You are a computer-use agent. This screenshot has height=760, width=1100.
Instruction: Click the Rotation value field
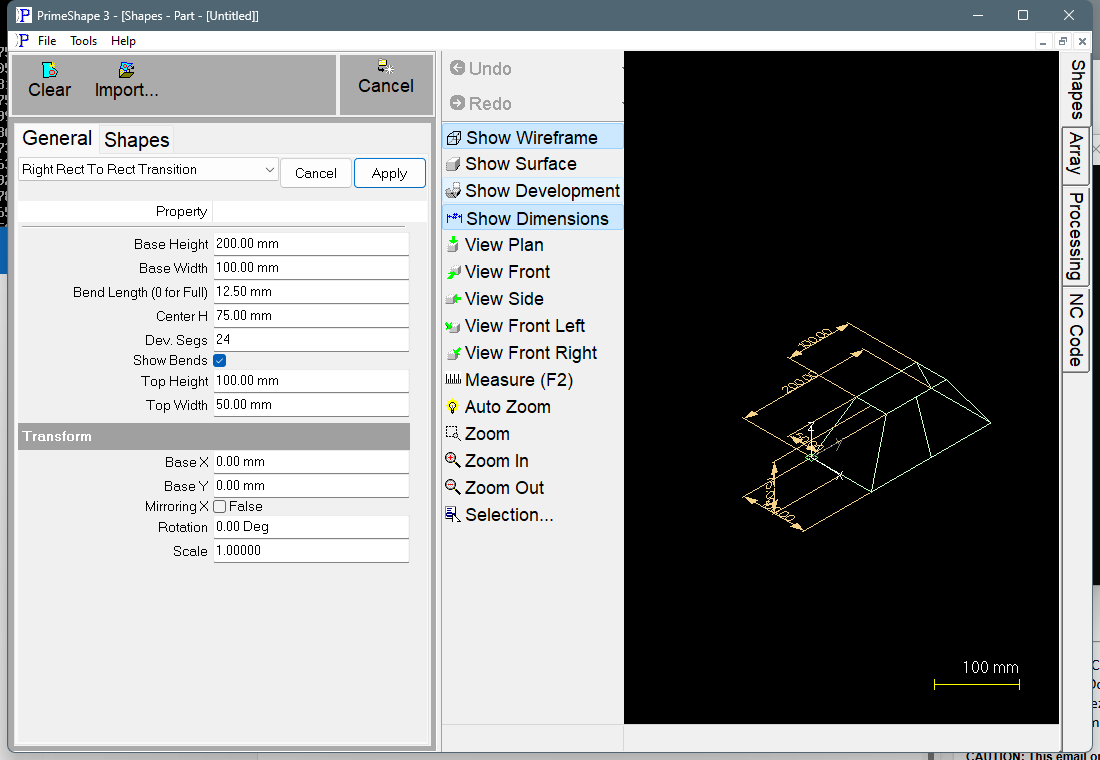pos(311,527)
